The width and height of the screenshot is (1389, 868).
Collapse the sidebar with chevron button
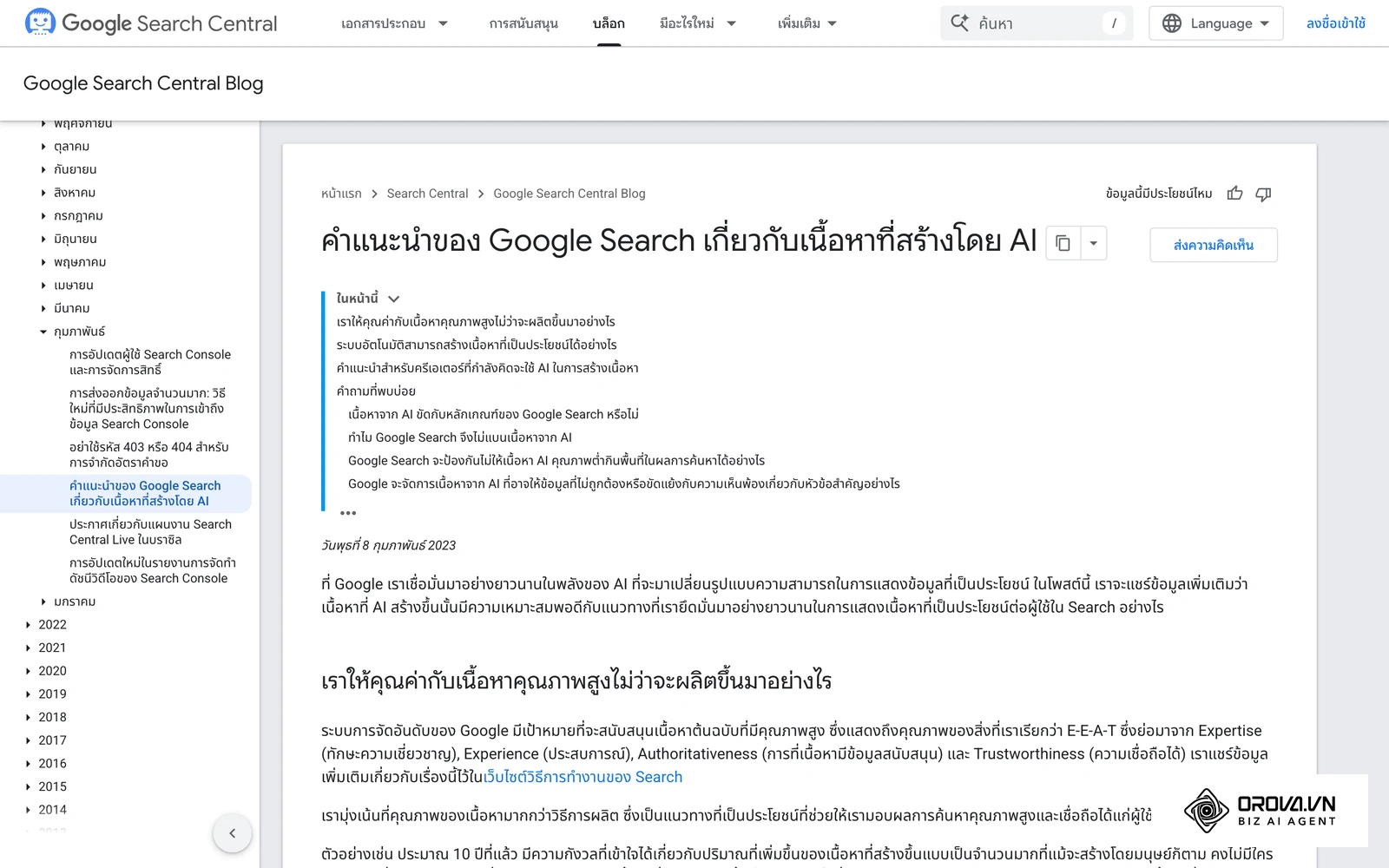coord(232,833)
